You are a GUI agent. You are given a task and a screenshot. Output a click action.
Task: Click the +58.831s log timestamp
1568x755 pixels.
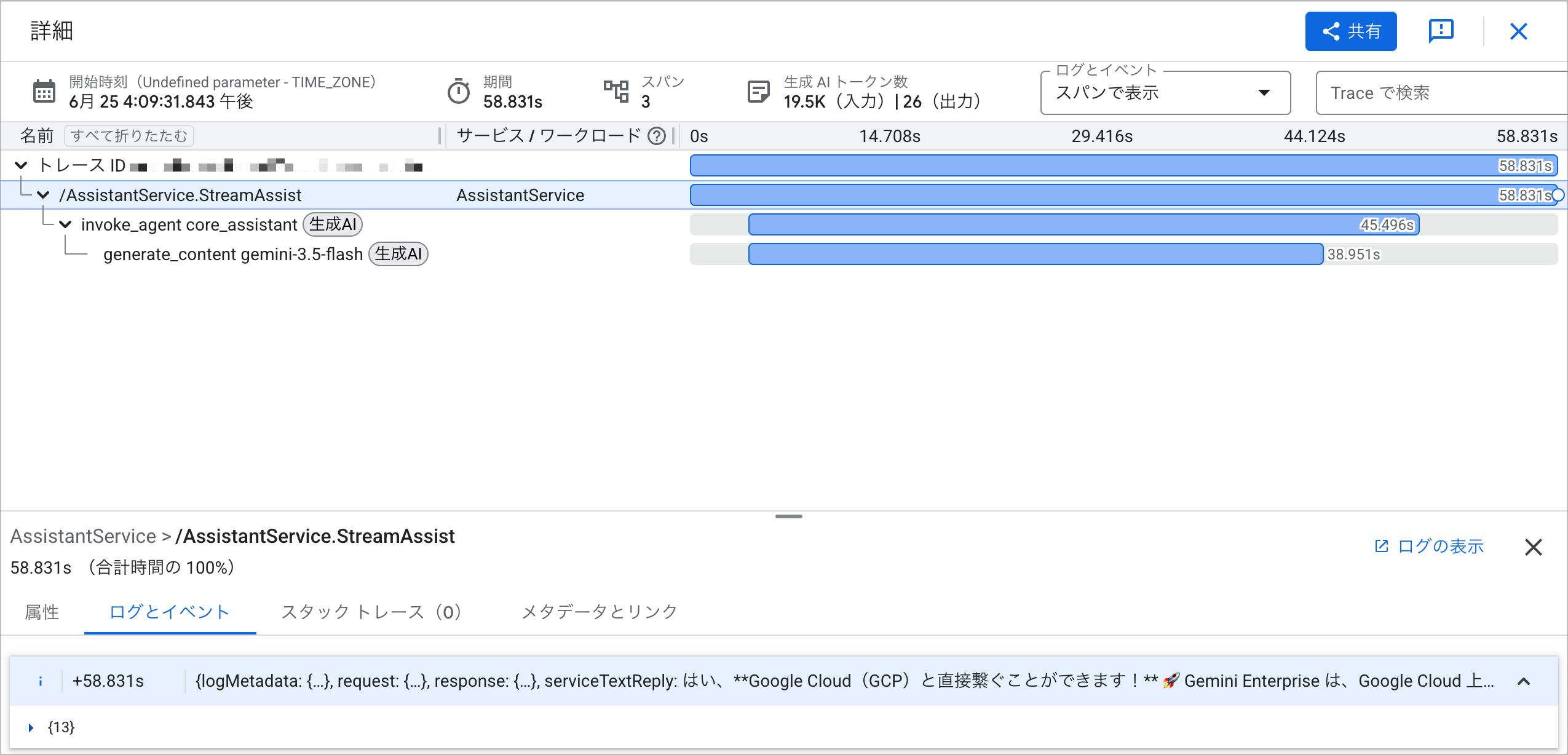pyautogui.click(x=108, y=681)
